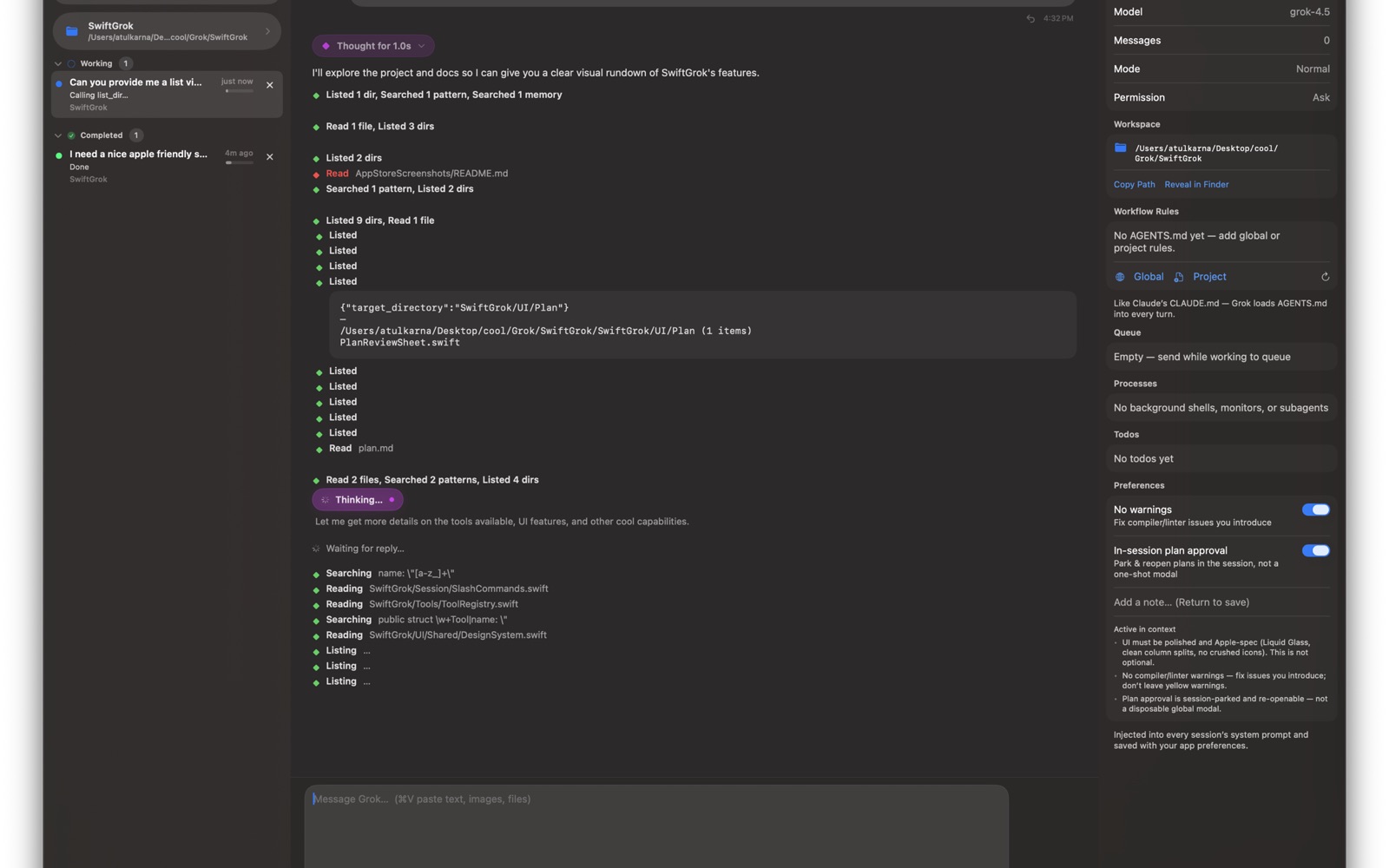1389x868 pixels.
Task: Click the Searching name: "[a-z_]+" entry
Action: tap(390, 574)
